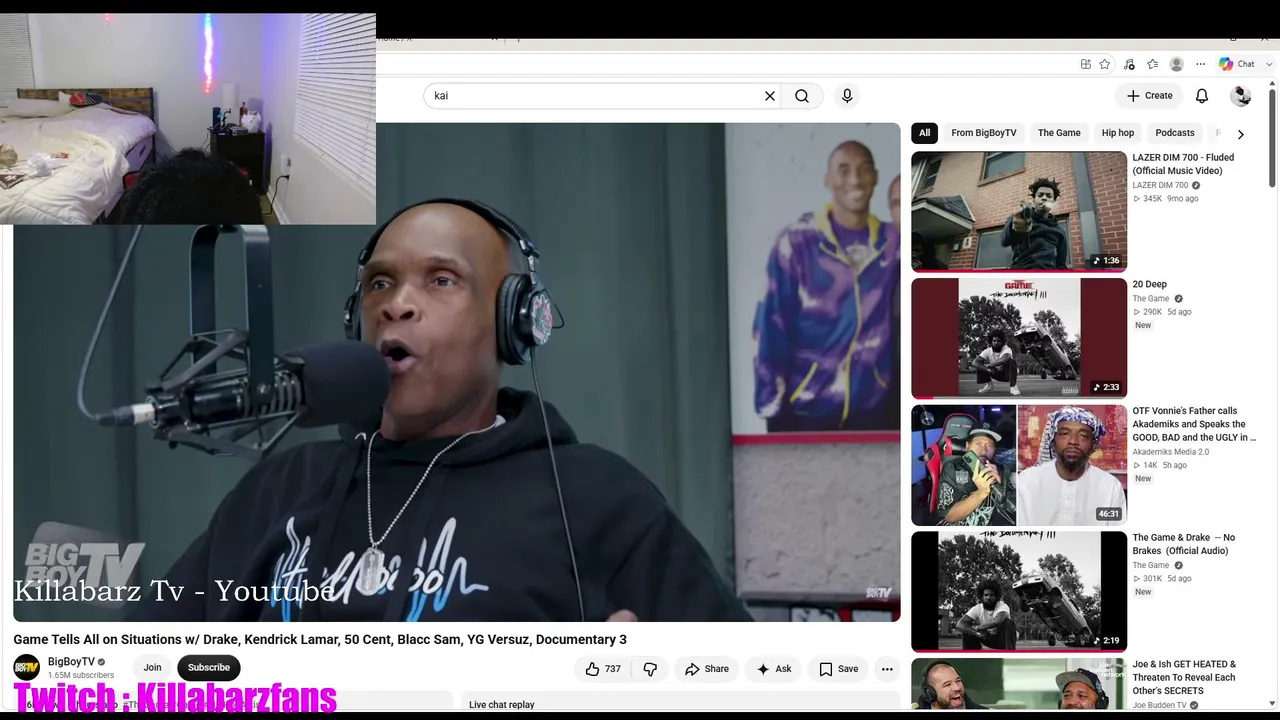
Task: Open YouTube notifications bell
Action: (1202, 96)
